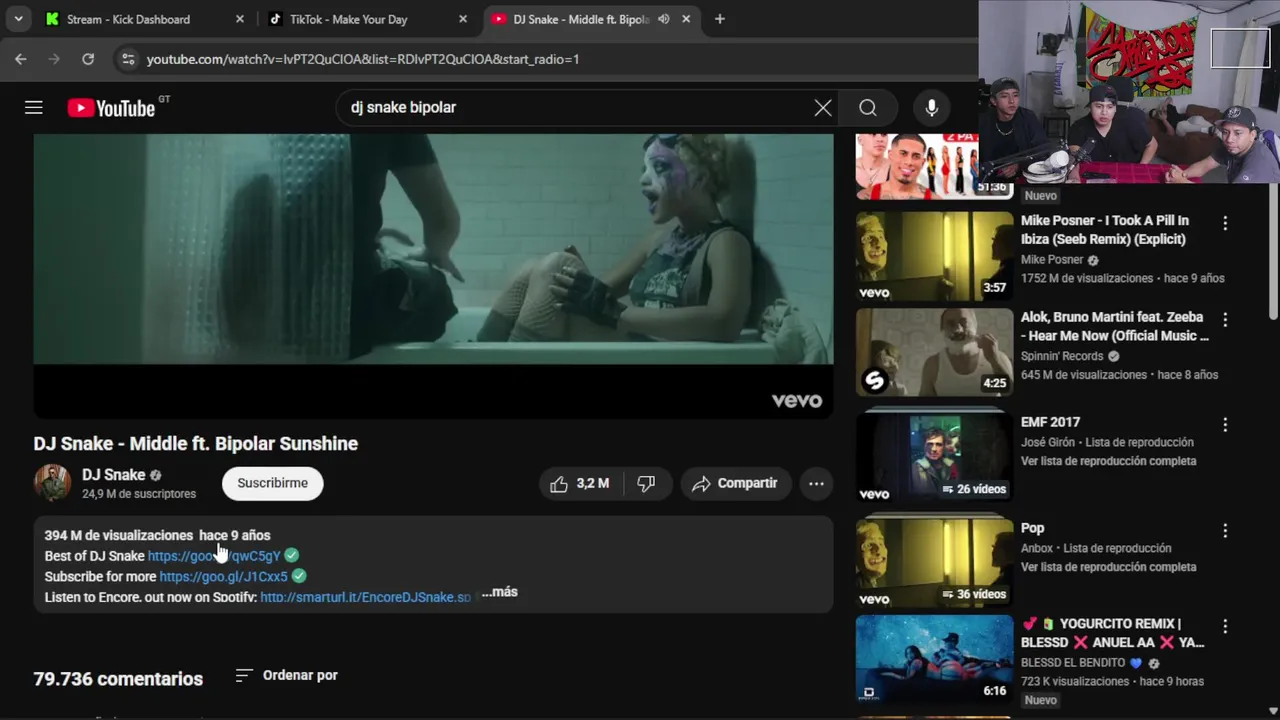Open options menu for Mike Posner video

pyautogui.click(x=1225, y=223)
